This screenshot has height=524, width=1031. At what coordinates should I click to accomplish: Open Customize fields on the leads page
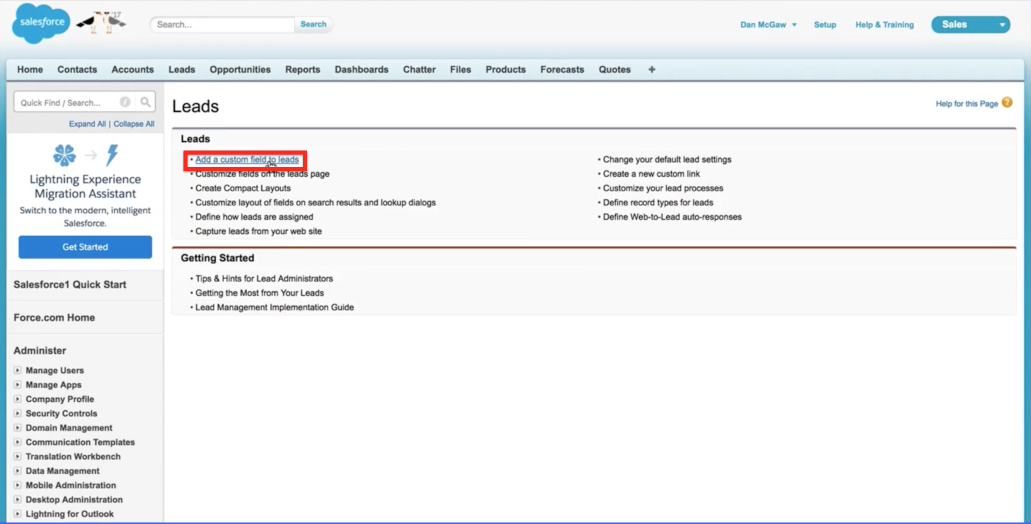pos(262,174)
